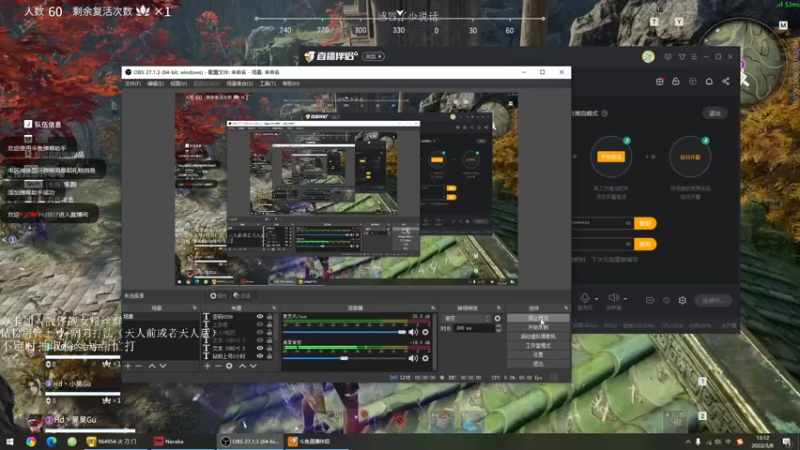Open feedback message icon in companion title bar
This screenshot has height=450, width=800.
pyautogui.click(x=668, y=57)
